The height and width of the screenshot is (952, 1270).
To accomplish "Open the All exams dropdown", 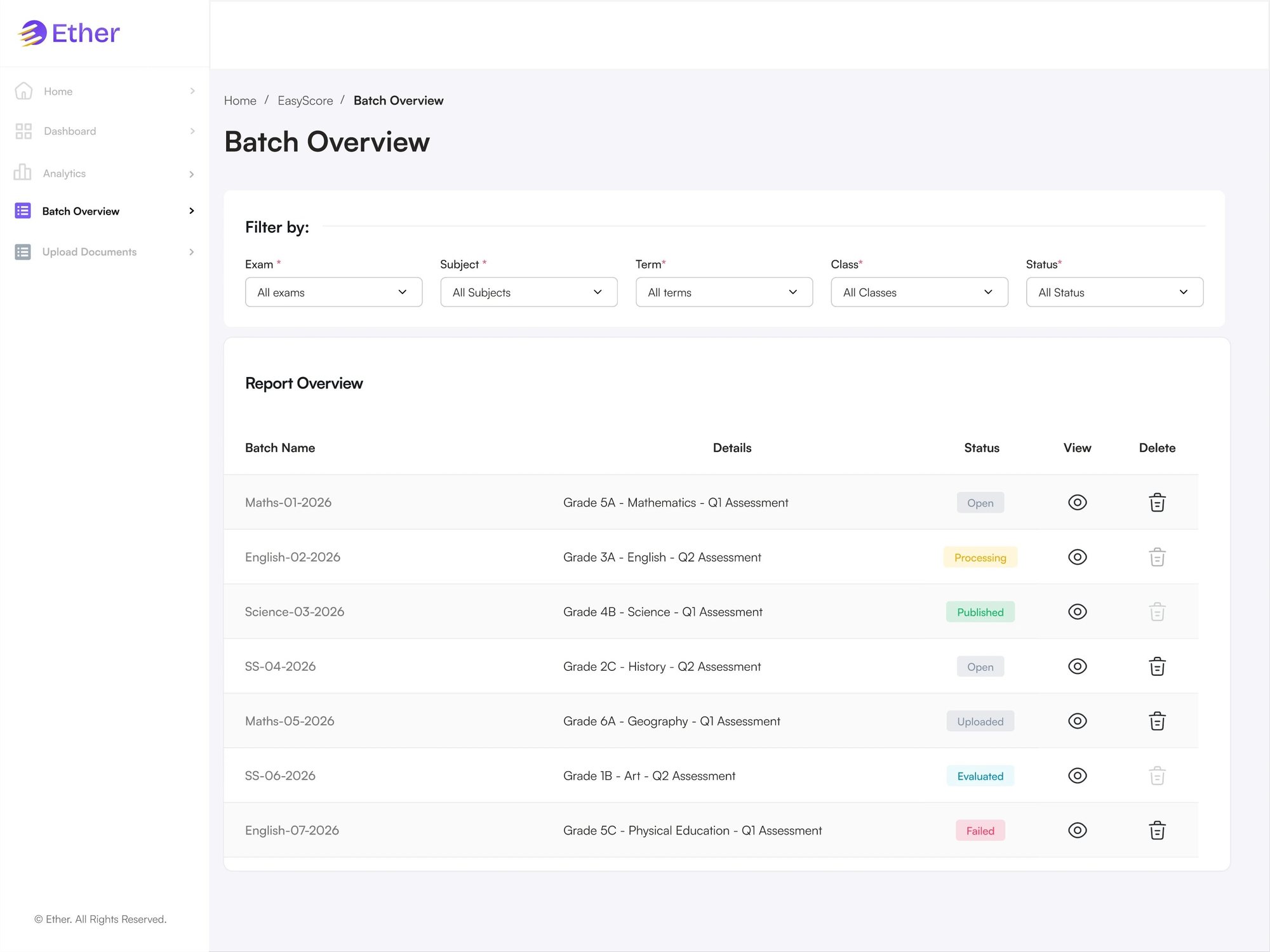I will coord(333,292).
